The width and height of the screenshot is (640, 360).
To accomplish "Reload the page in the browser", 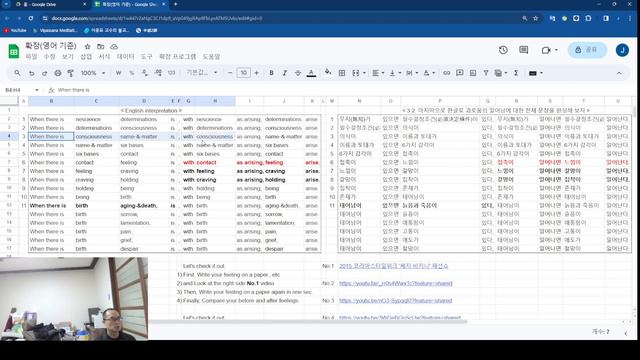I will 31,18.
